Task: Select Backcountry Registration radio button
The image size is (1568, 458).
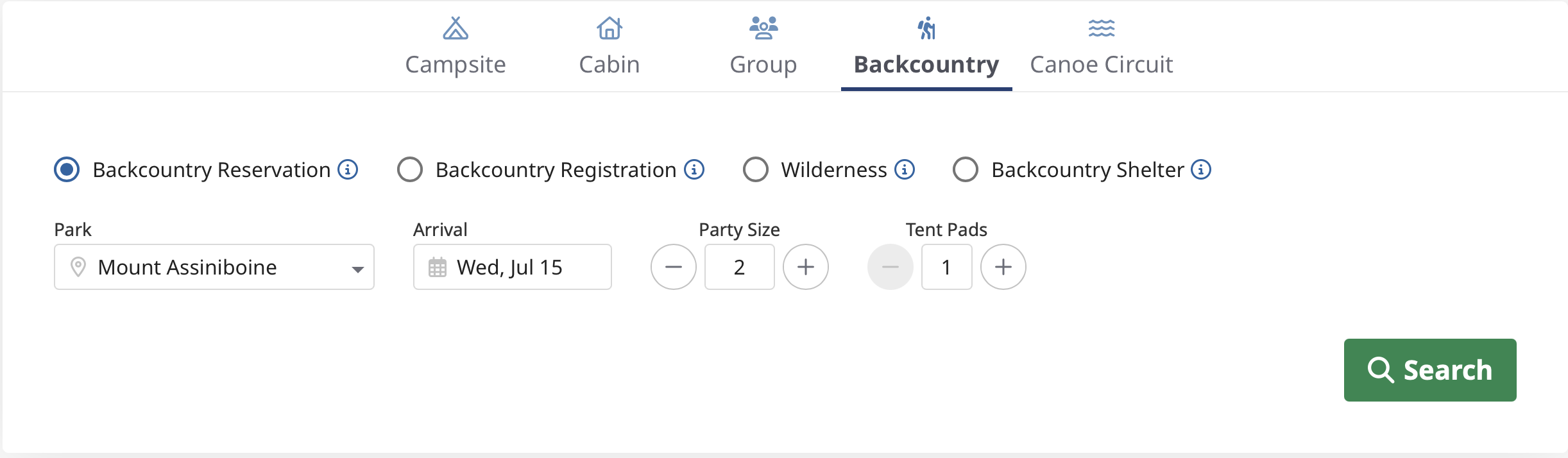Action: click(x=410, y=170)
